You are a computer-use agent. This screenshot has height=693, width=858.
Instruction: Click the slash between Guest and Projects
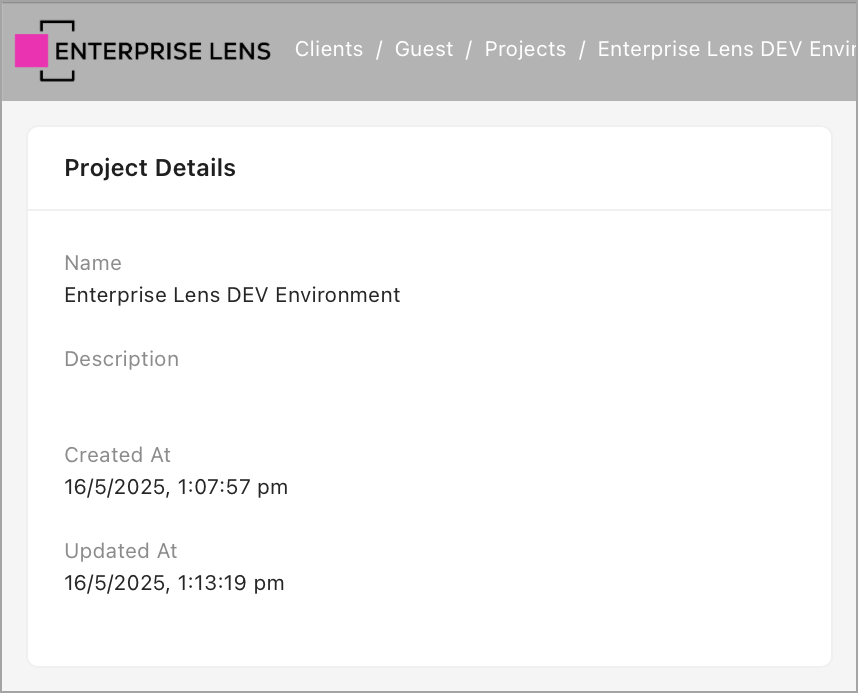(x=469, y=49)
